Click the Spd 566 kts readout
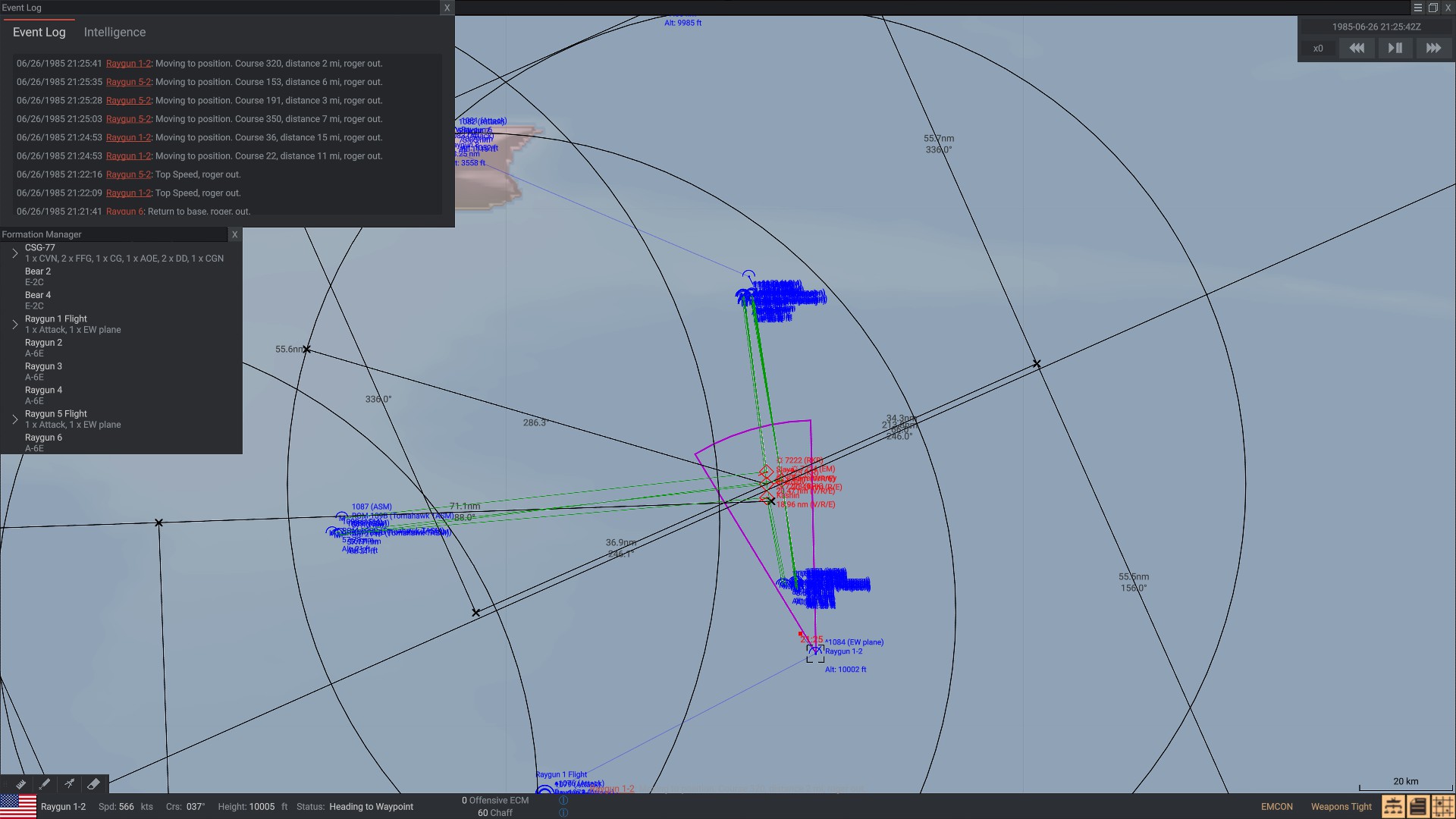The height and width of the screenshot is (819, 1456). coord(126,807)
